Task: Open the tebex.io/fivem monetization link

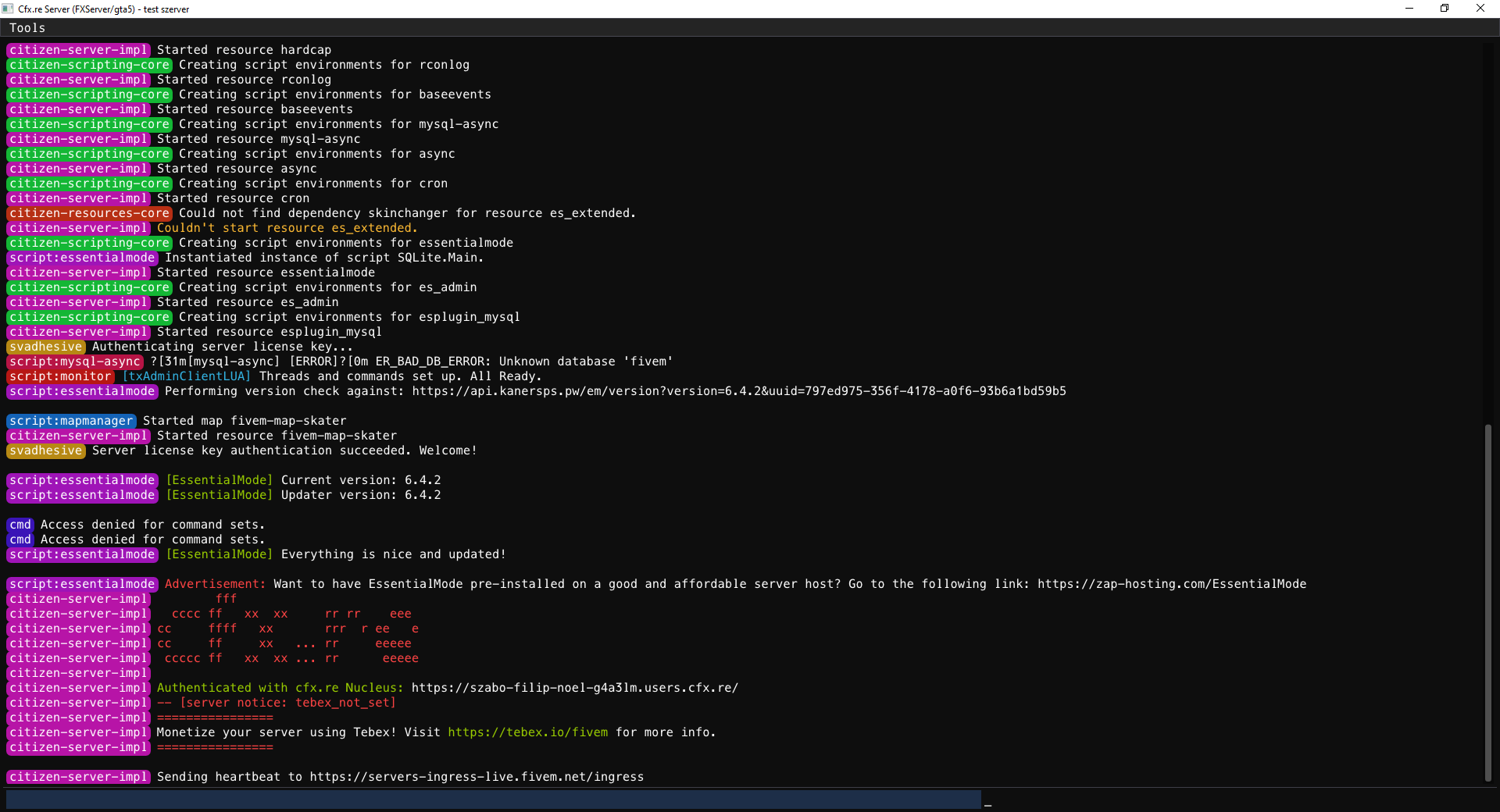Action: click(x=527, y=732)
